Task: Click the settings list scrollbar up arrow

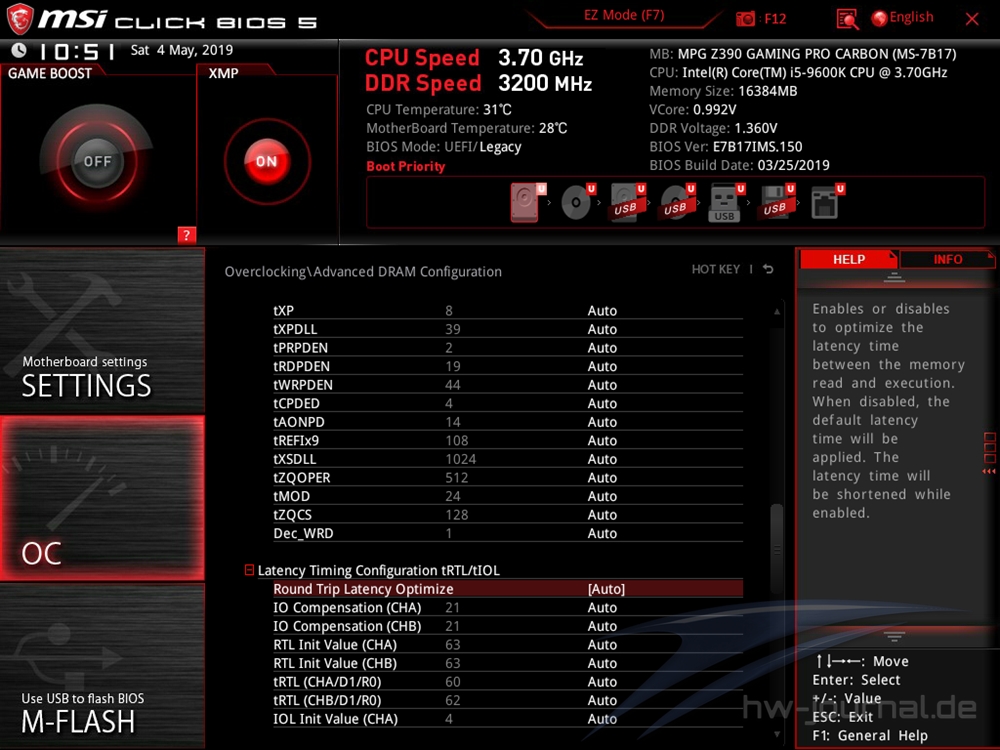Action: (x=777, y=312)
